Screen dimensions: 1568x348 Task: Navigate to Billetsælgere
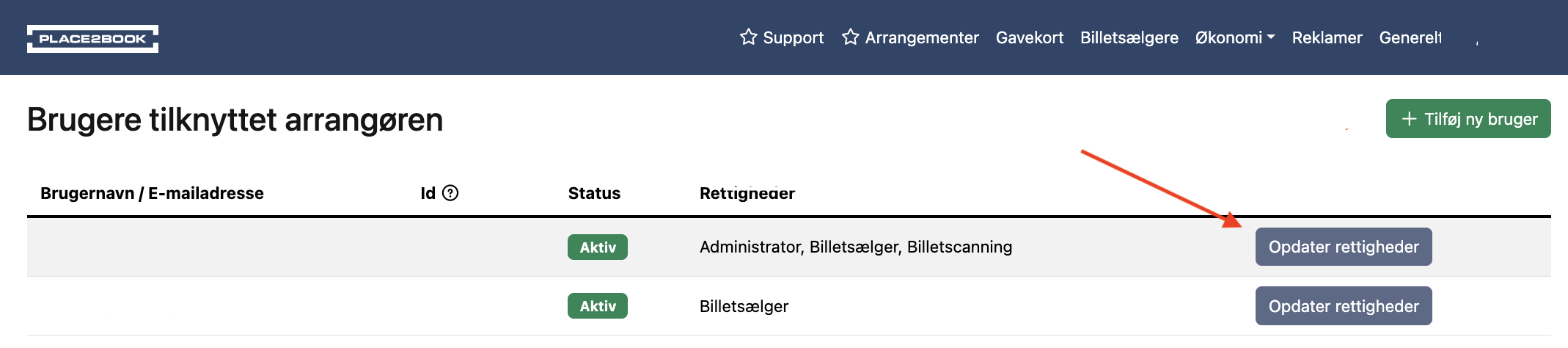pyautogui.click(x=1129, y=37)
